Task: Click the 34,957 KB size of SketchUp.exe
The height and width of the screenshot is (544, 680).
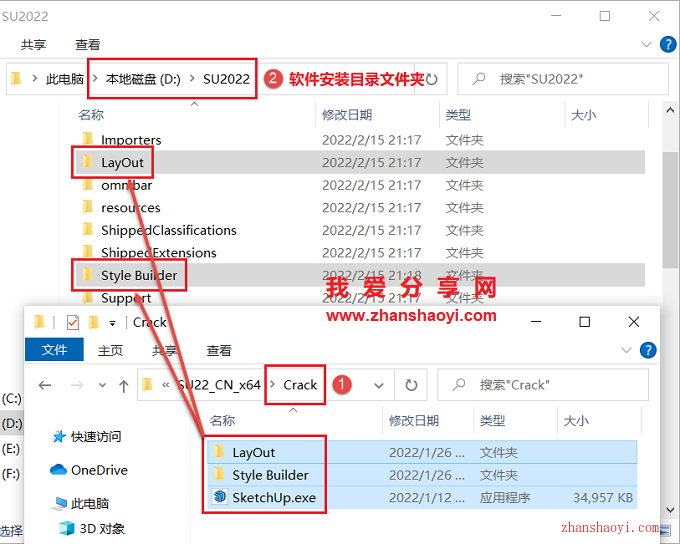Action: [603, 497]
